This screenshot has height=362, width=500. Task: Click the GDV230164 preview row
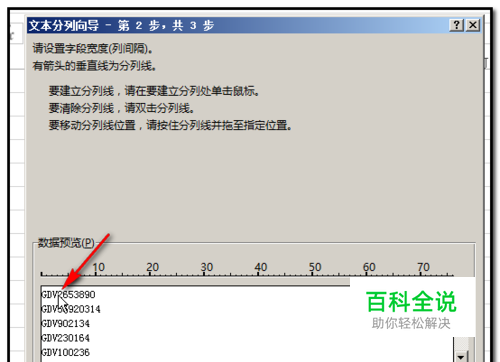(65, 338)
